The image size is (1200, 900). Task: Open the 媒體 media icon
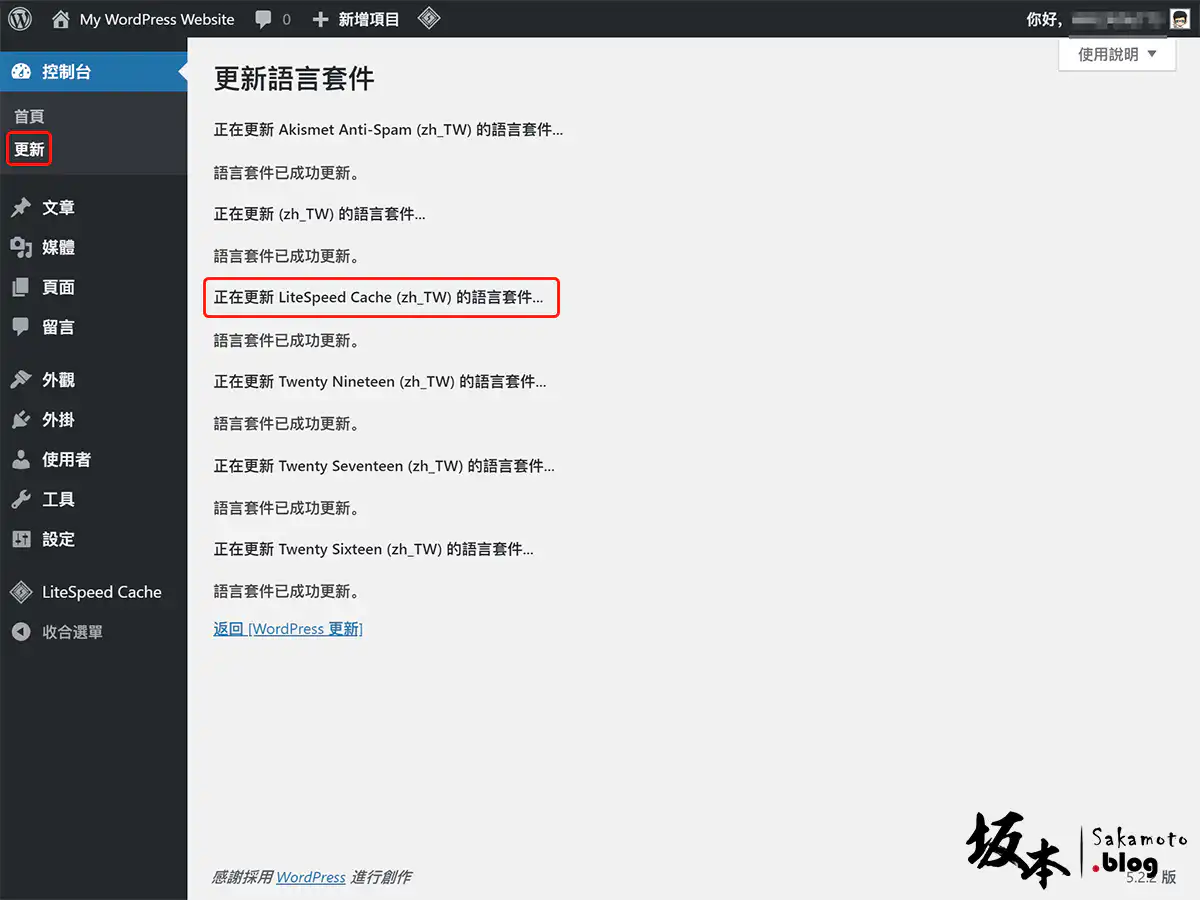pos(21,248)
